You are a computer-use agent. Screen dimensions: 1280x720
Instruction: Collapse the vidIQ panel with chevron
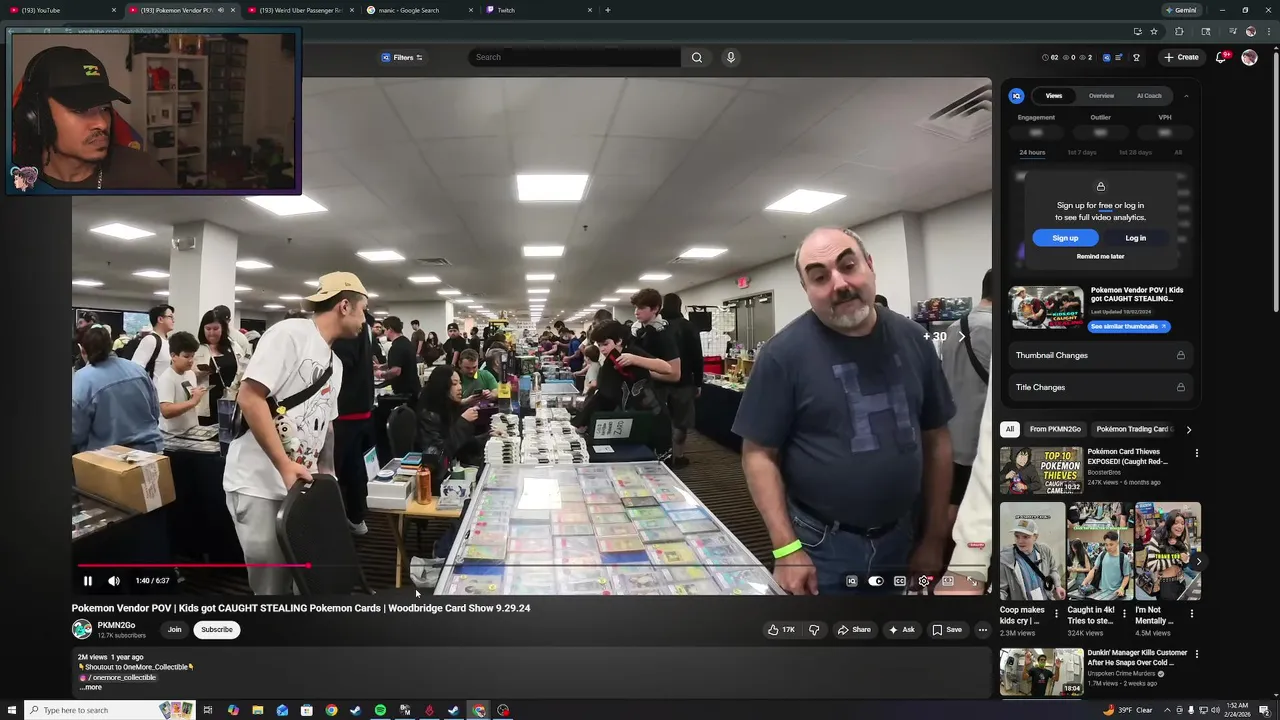pyautogui.click(x=1186, y=96)
